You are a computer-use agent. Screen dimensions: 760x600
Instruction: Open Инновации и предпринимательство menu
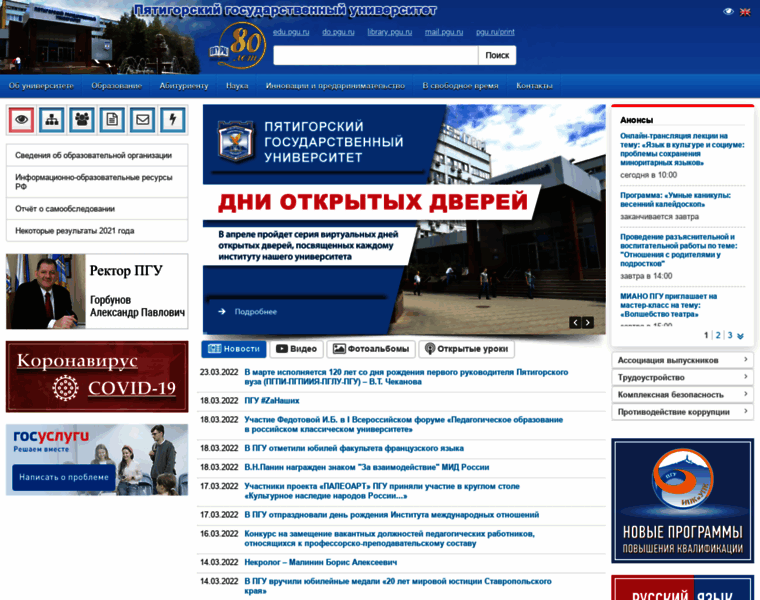[x=335, y=86]
